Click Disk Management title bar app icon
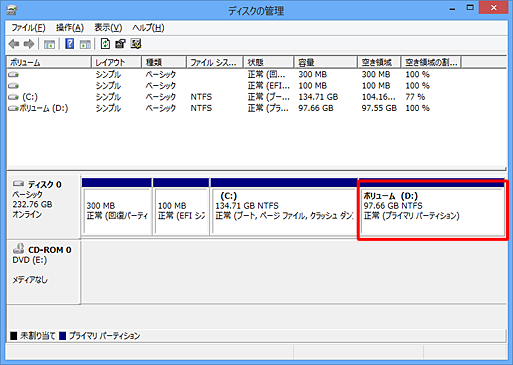513x365 pixels. coord(12,10)
